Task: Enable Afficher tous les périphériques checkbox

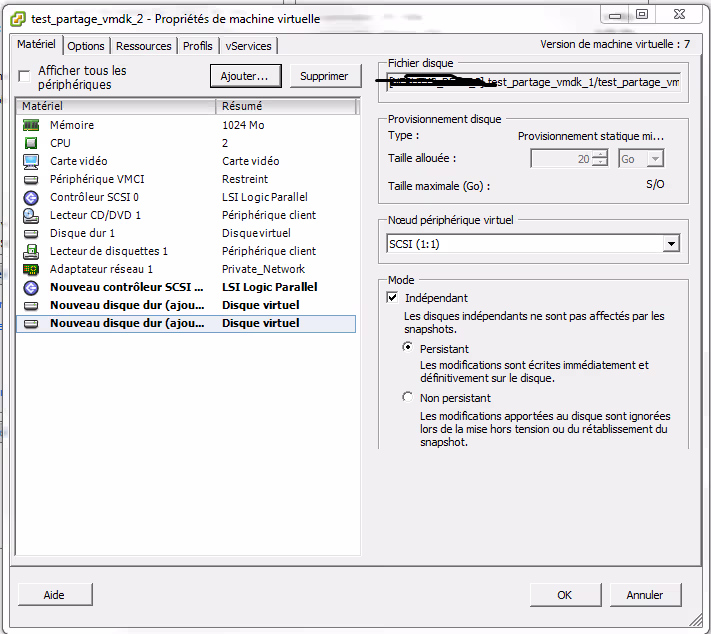Action: coord(24,77)
